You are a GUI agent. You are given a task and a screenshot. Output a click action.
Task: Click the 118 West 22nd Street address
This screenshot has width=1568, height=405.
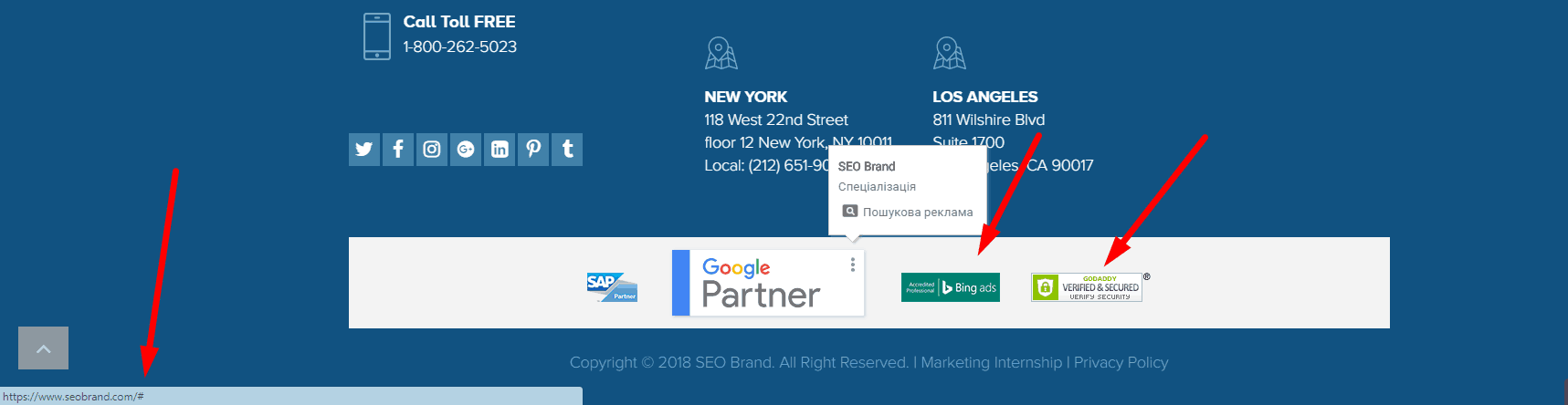[x=776, y=119]
